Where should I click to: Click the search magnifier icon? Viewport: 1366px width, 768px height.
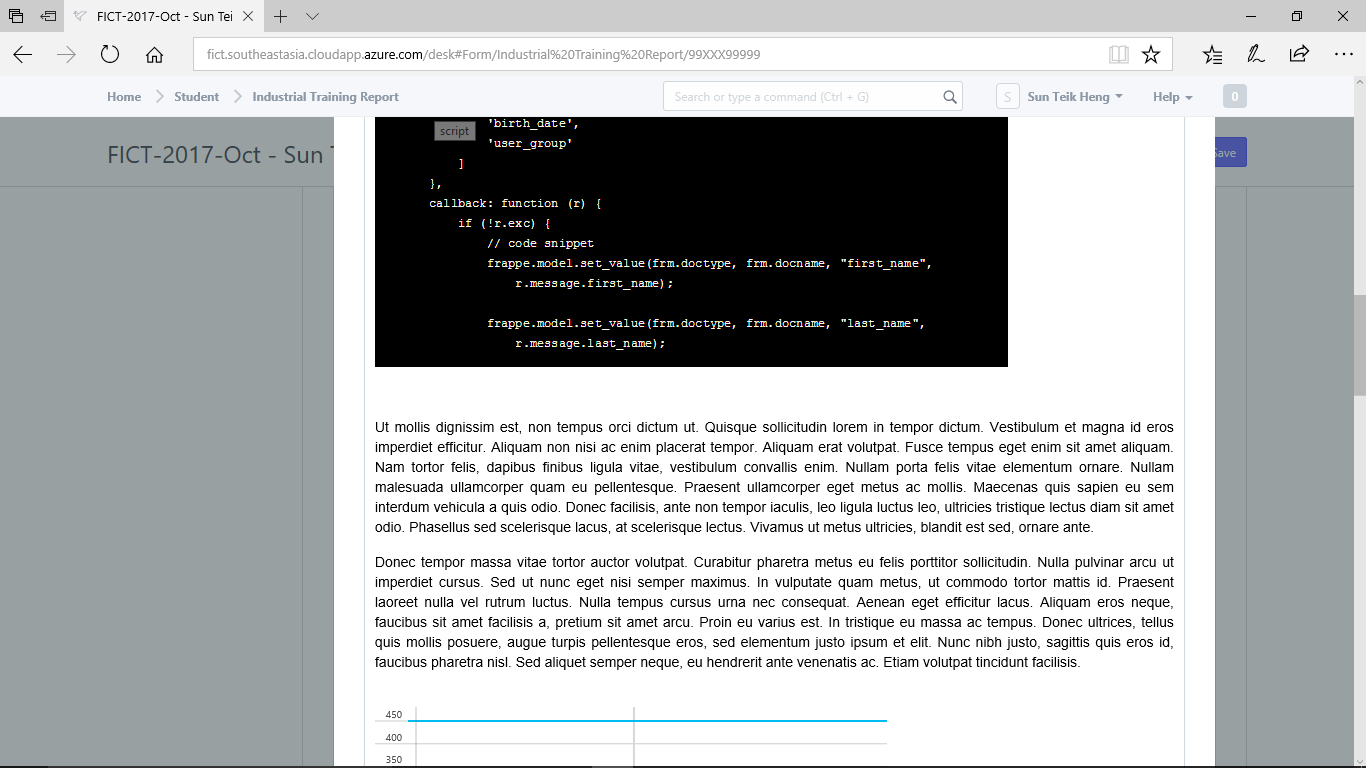950,97
